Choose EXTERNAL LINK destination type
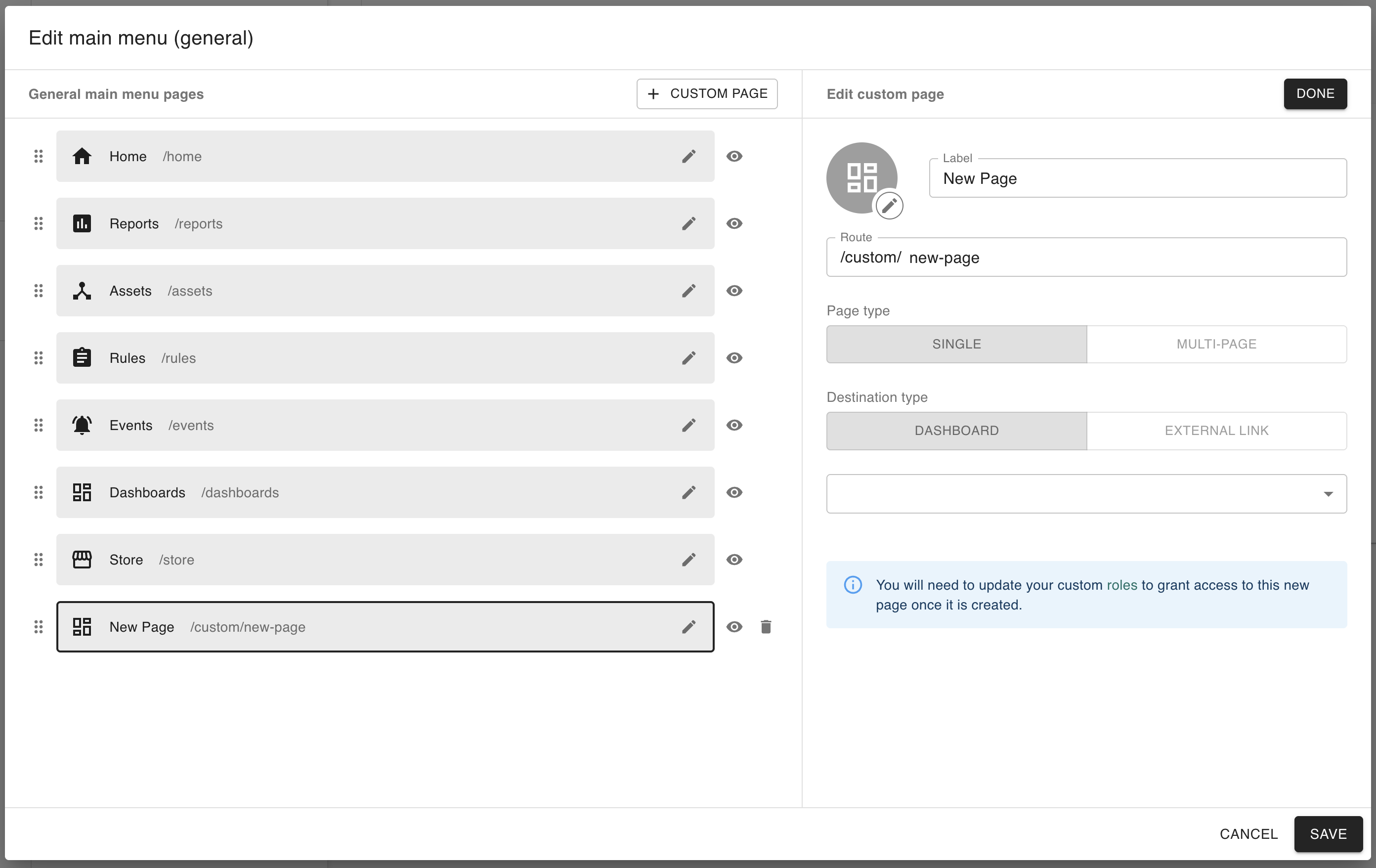 coord(1216,430)
